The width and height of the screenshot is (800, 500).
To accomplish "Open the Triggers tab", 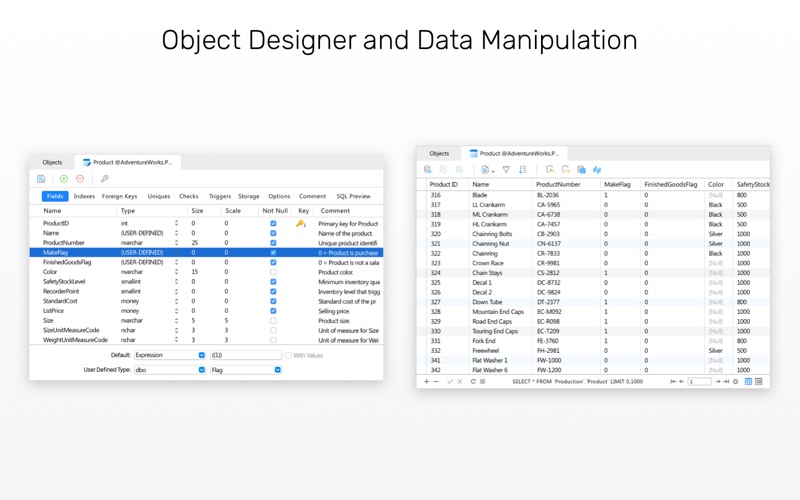I will pos(220,196).
